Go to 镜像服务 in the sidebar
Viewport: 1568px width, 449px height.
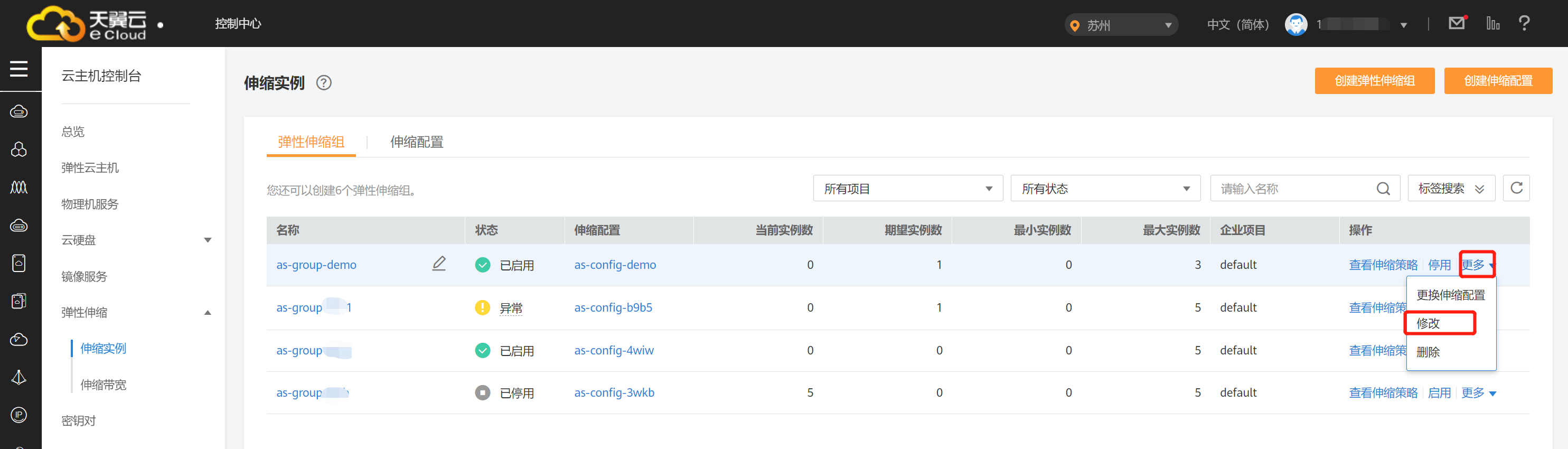(84, 277)
